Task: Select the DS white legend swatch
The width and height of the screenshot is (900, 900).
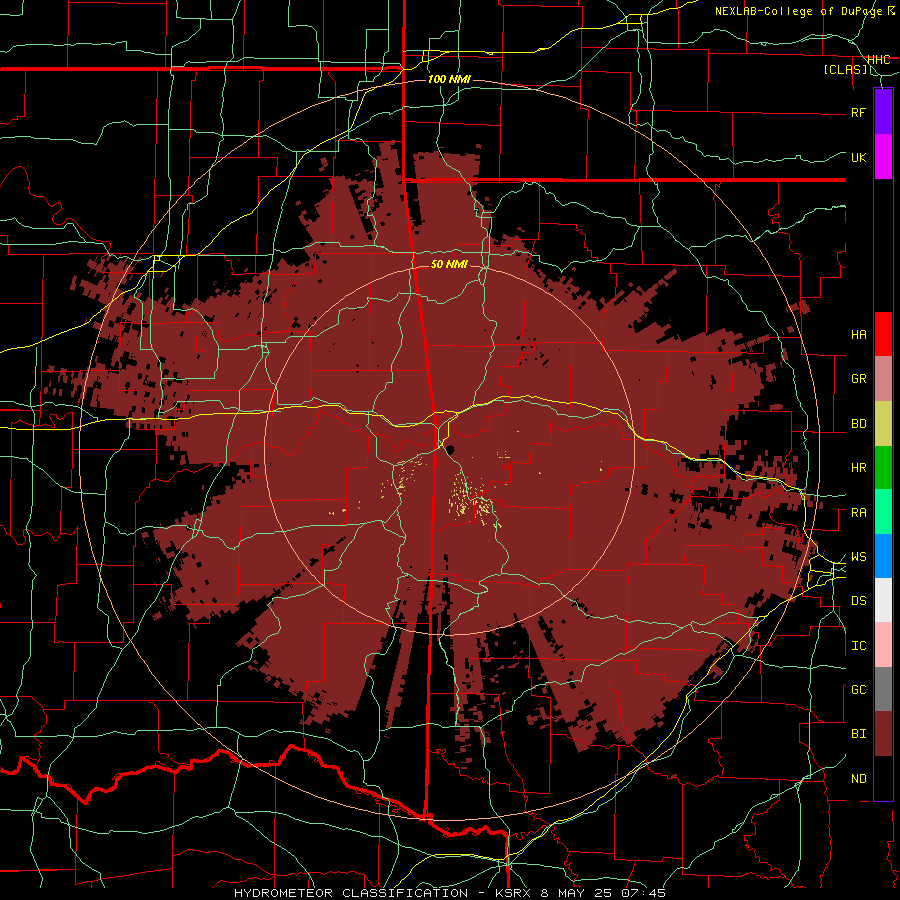Action: click(883, 600)
